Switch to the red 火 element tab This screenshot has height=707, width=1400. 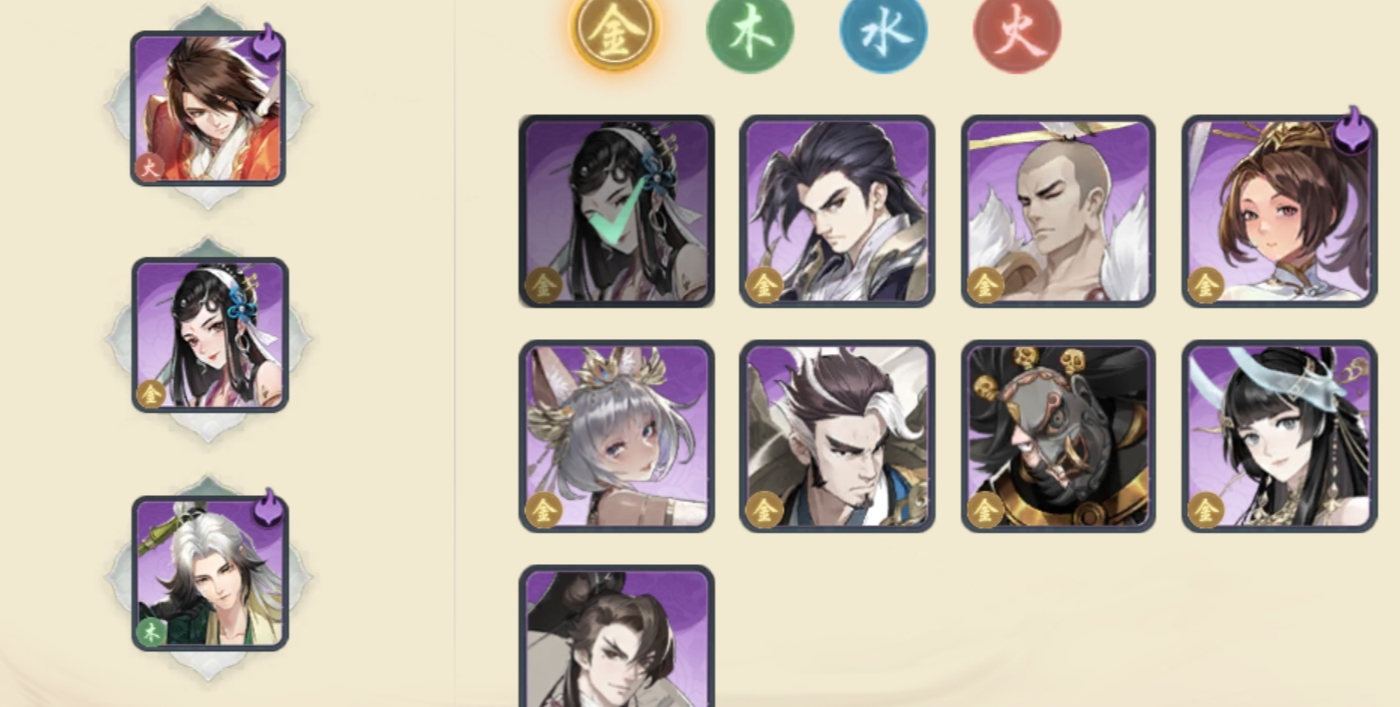pyautogui.click(x=1017, y=32)
